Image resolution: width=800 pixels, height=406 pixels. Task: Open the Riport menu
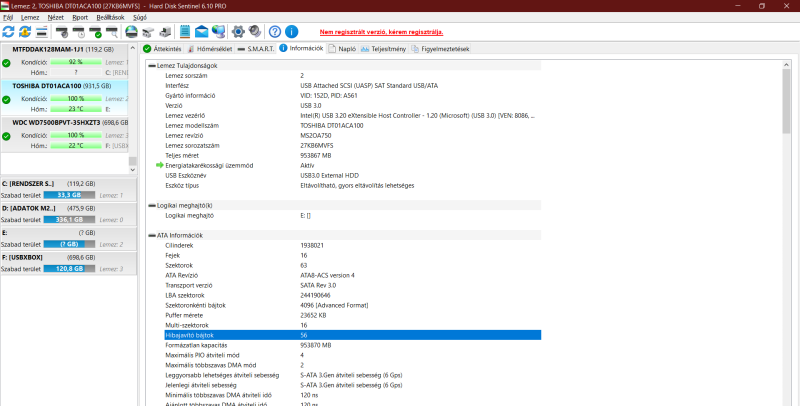[x=80, y=17]
